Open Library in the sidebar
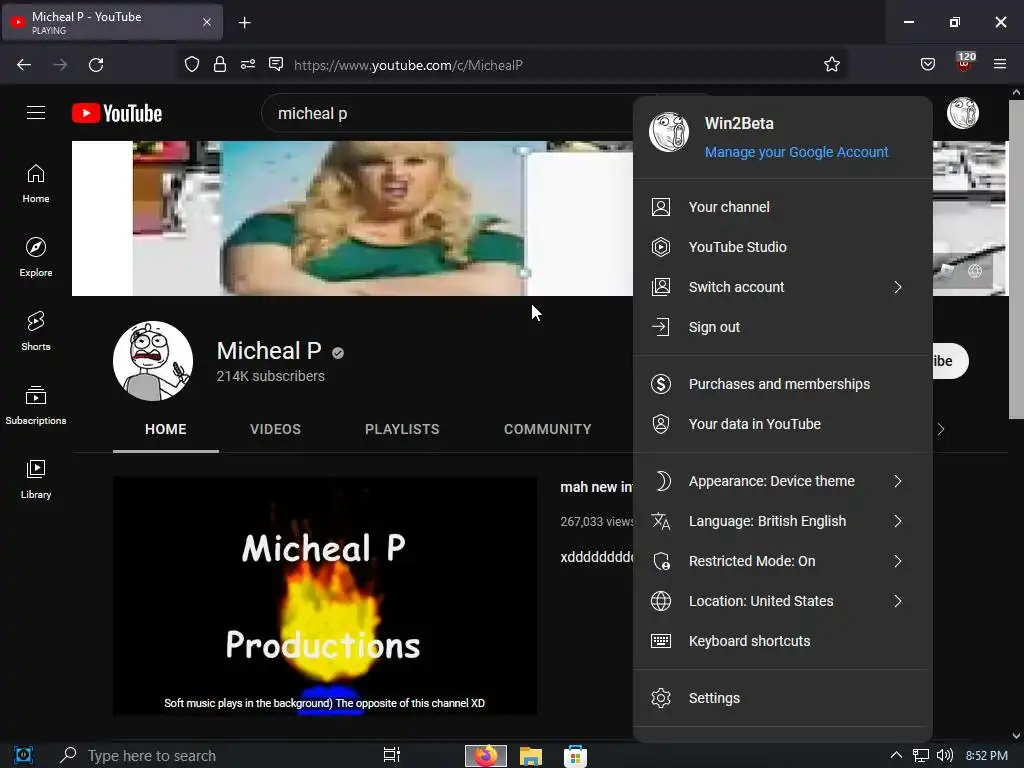This screenshot has height=768, width=1024. pos(36,479)
